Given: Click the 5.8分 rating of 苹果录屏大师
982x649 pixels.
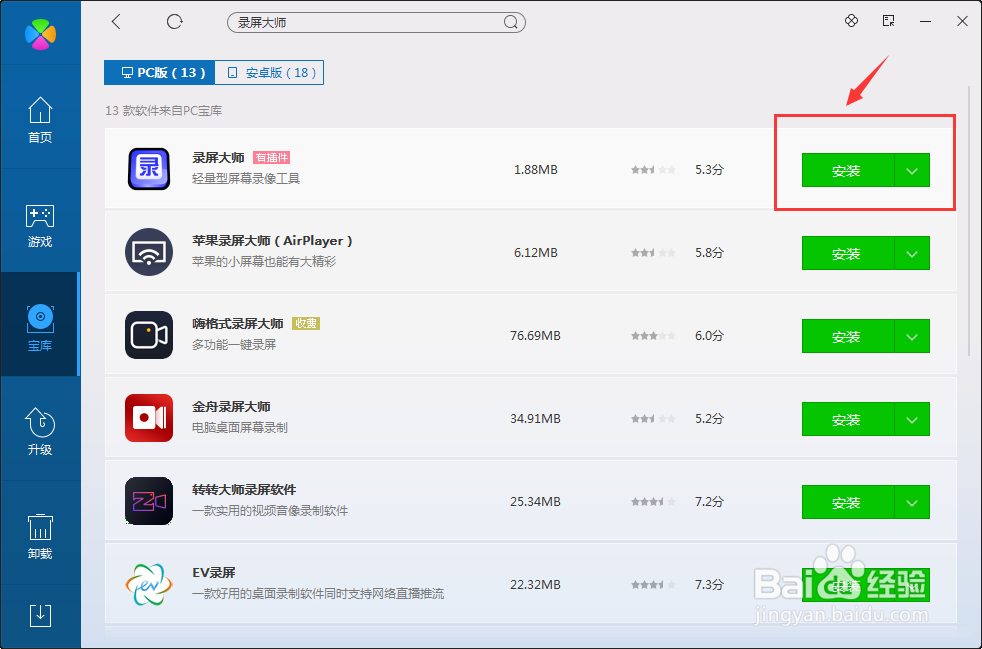Looking at the screenshot, I should pos(709,252).
